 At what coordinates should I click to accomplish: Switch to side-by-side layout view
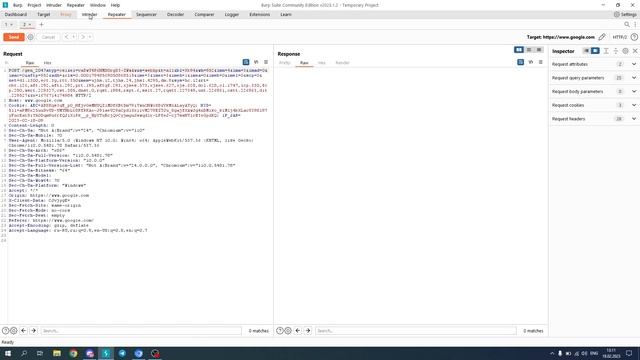point(519,50)
